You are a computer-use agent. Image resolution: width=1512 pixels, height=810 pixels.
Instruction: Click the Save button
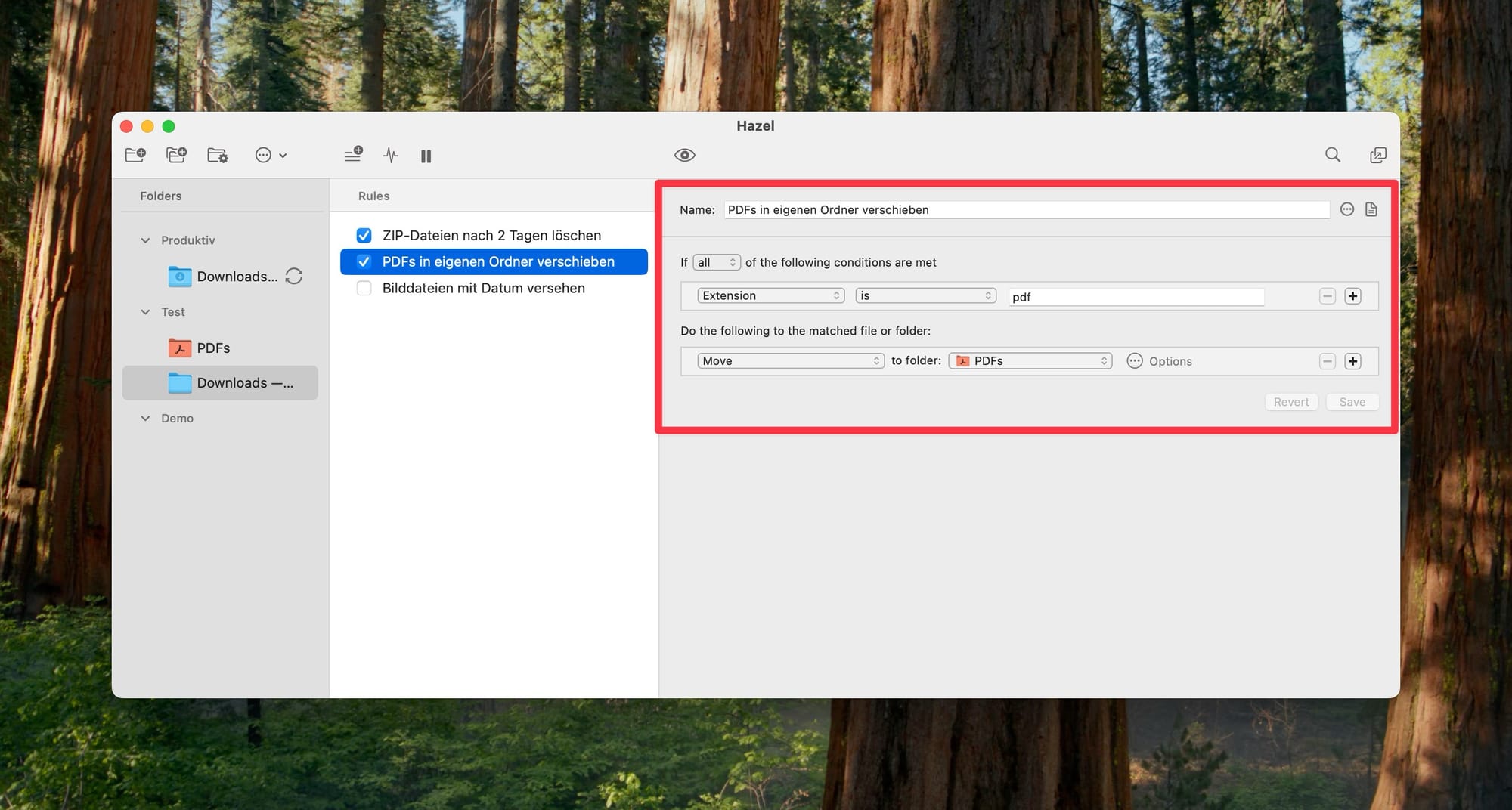pos(1352,402)
